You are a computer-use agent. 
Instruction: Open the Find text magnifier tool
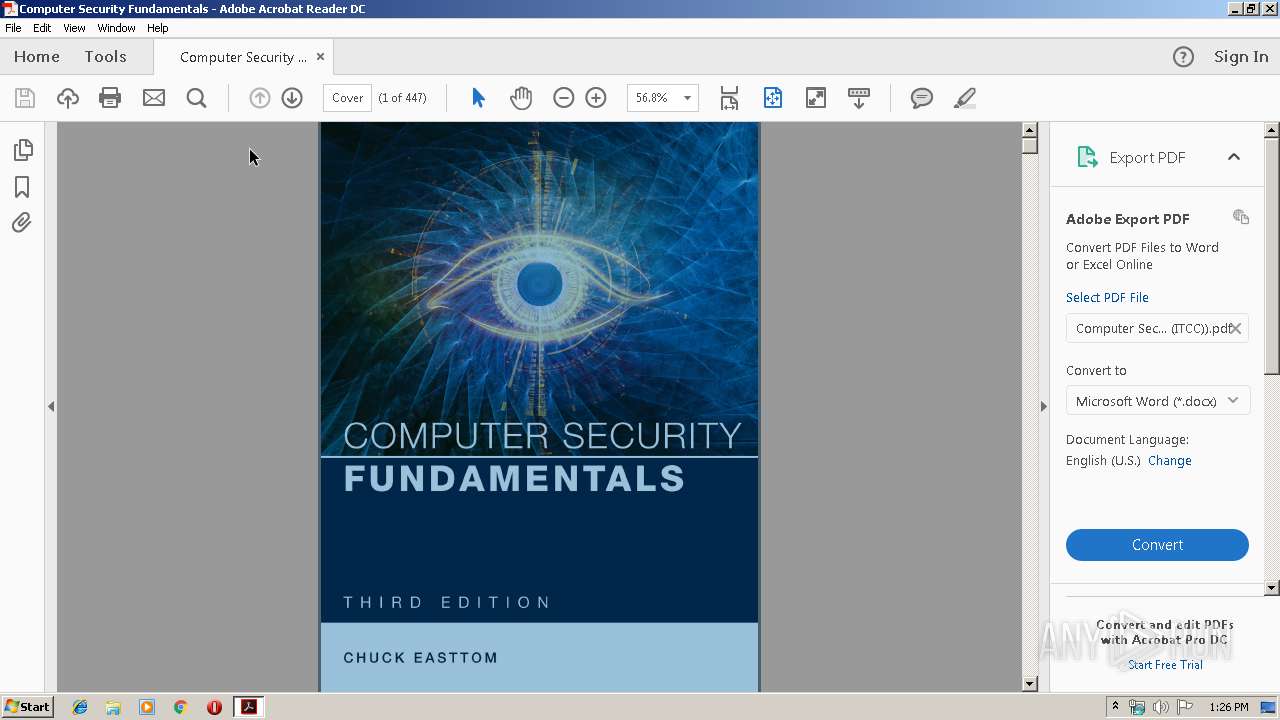click(x=197, y=98)
